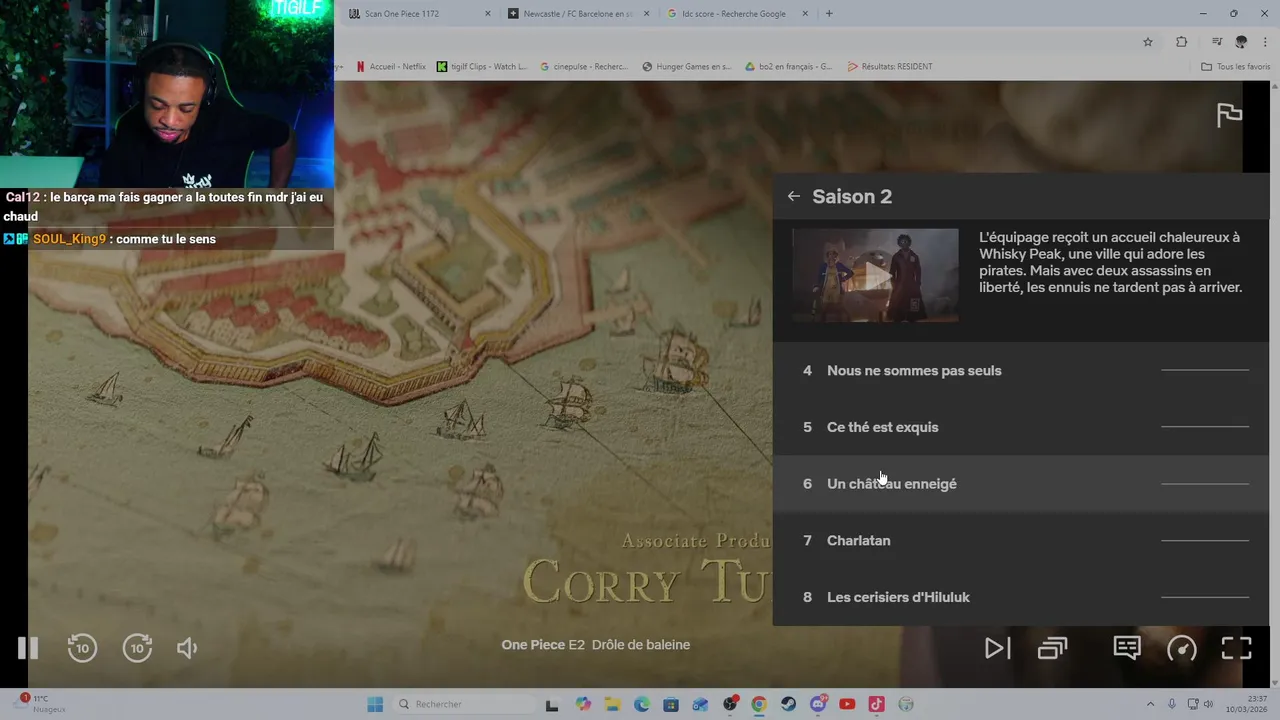This screenshot has height=720, width=1280.
Task: Open YouTube app from taskbar
Action: coord(847,704)
